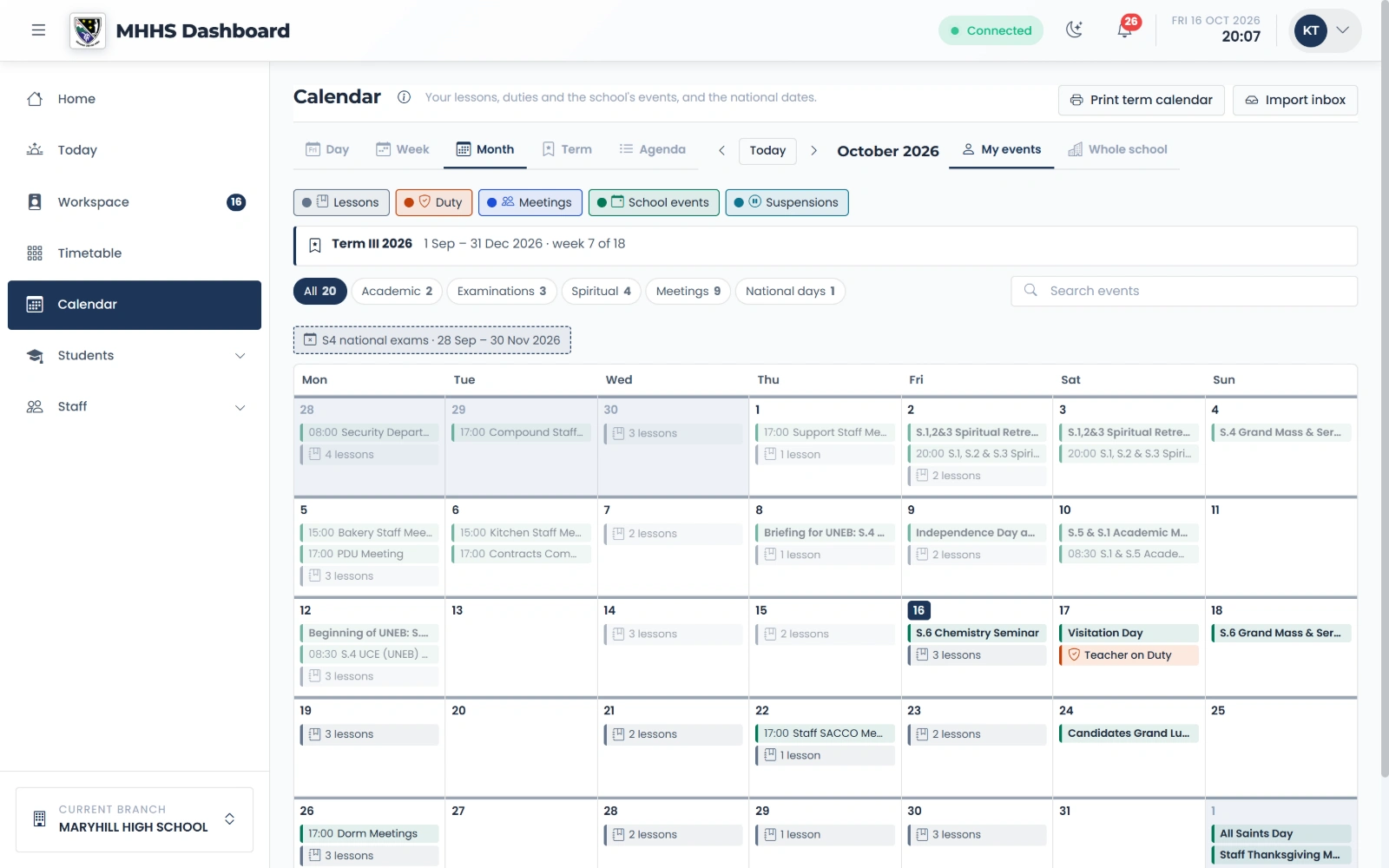Filter by Examinations category chip
This screenshot has height=868, width=1389.
coord(502,291)
